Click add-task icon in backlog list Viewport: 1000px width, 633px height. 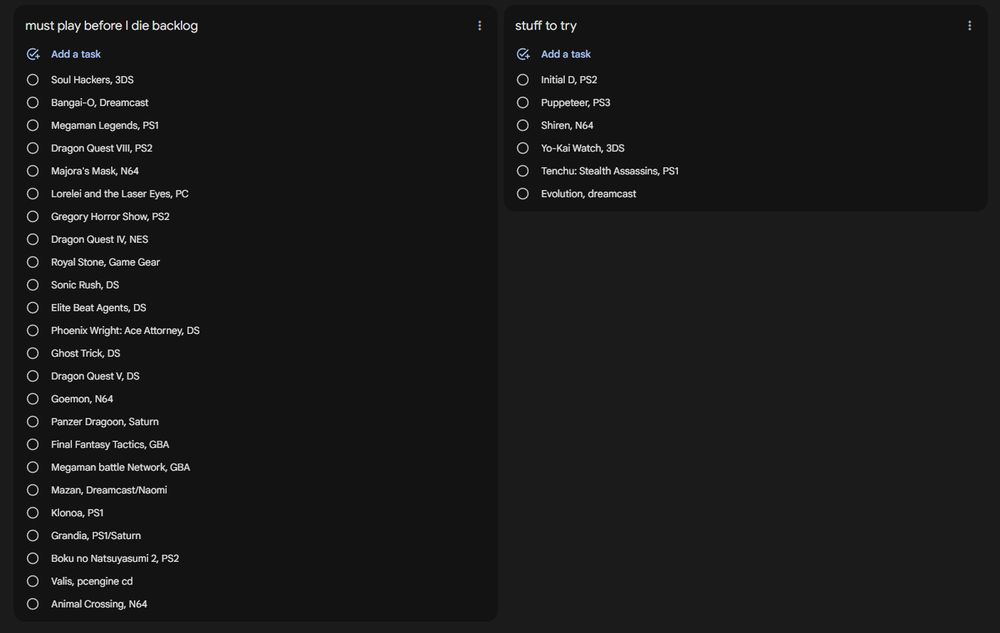tap(33, 54)
